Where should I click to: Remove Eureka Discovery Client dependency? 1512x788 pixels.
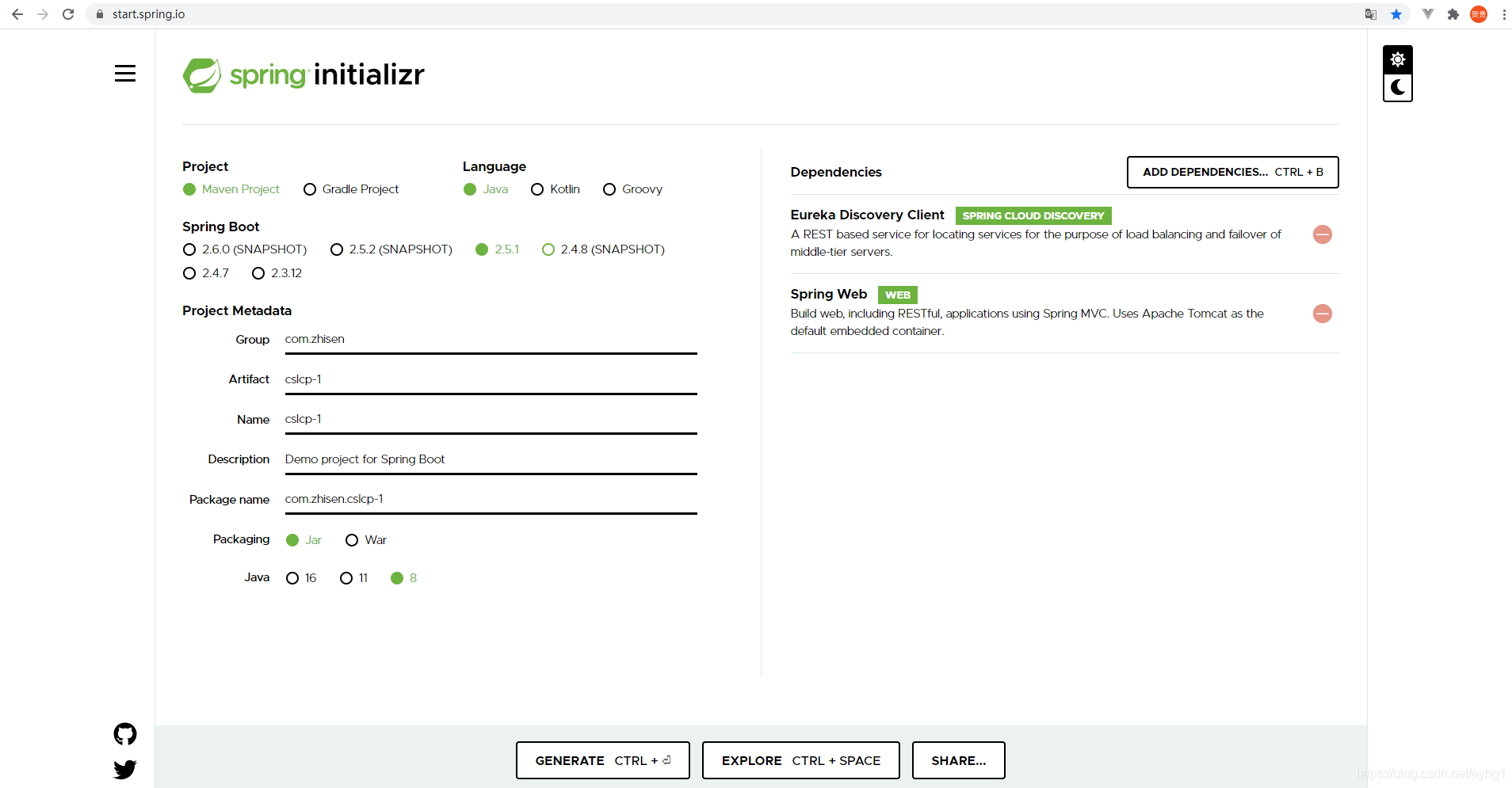1323,234
